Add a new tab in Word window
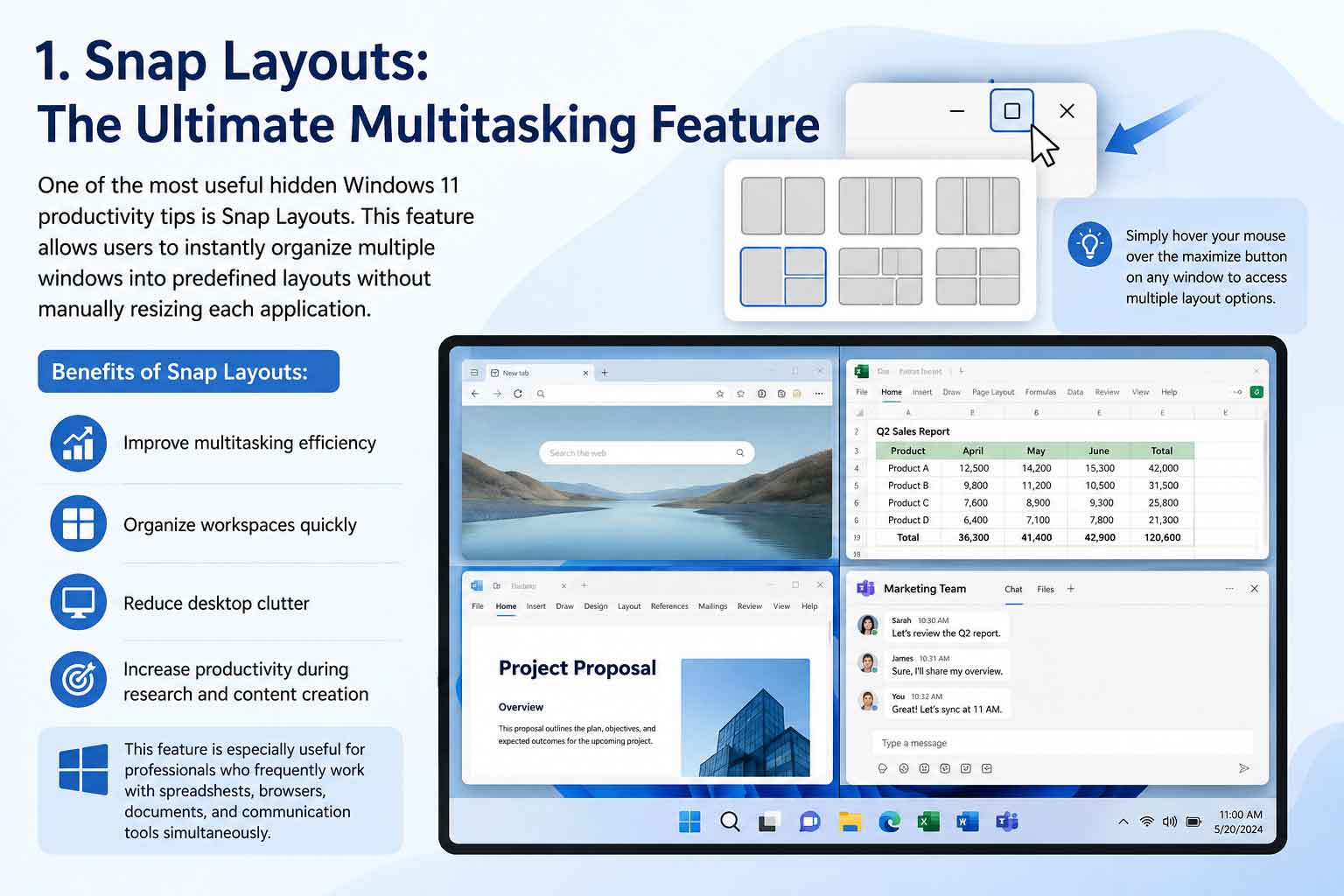1344x896 pixels. 584,585
